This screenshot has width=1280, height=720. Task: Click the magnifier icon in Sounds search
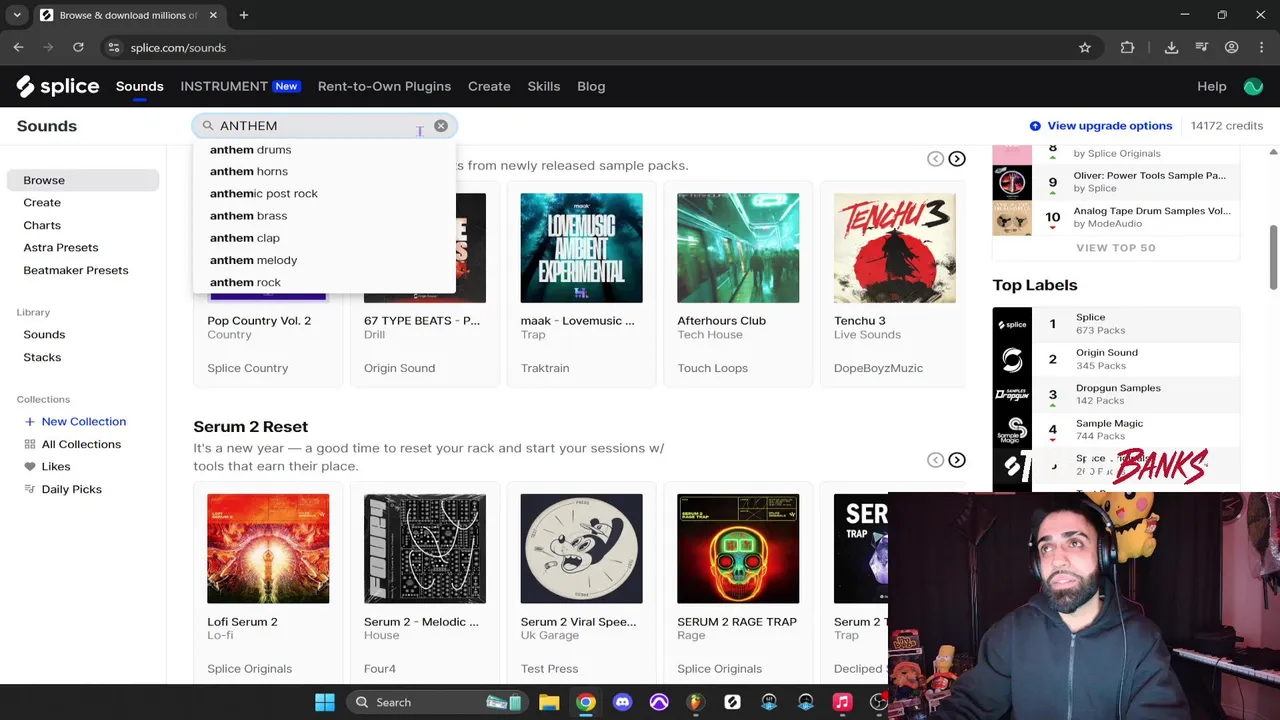pos(208,126)
